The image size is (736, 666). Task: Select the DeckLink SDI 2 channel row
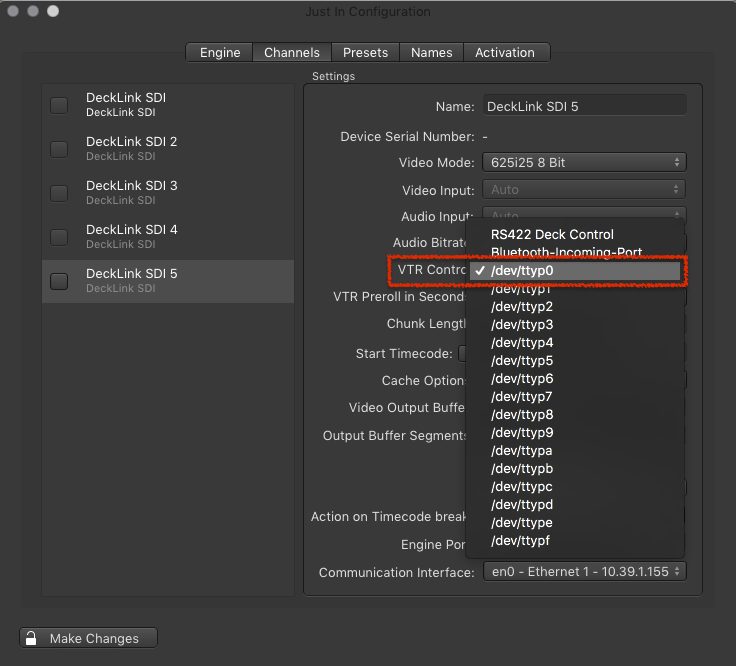168,149
